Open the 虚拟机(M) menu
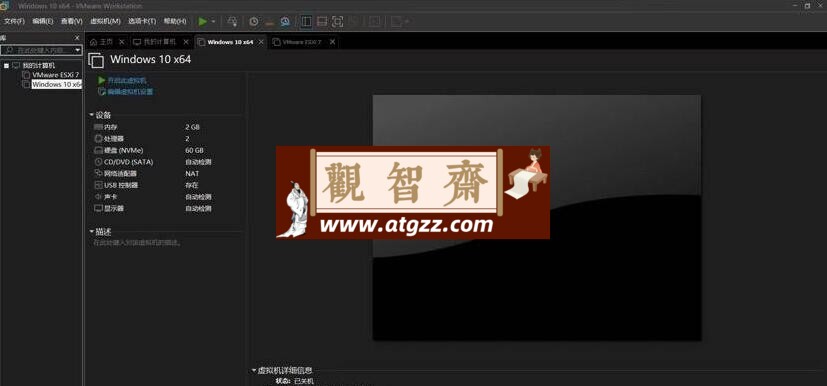 105,21
